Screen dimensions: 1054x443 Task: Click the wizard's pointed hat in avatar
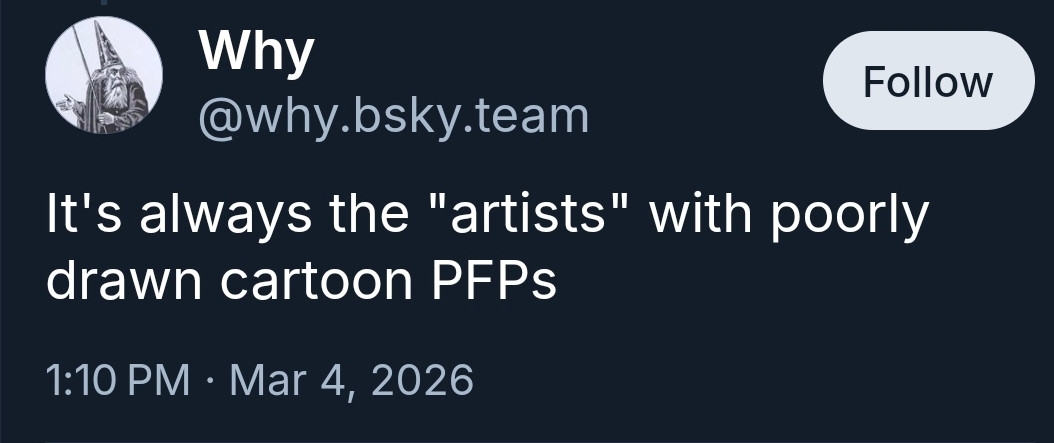[x=107, y=45]
